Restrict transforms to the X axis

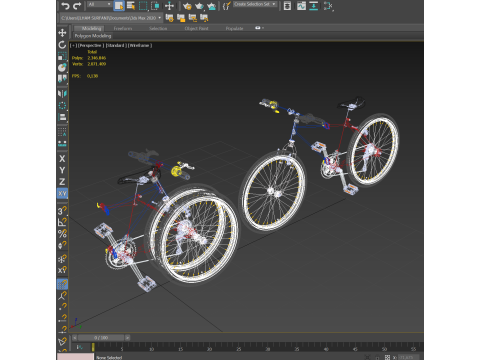coord(62,159)
